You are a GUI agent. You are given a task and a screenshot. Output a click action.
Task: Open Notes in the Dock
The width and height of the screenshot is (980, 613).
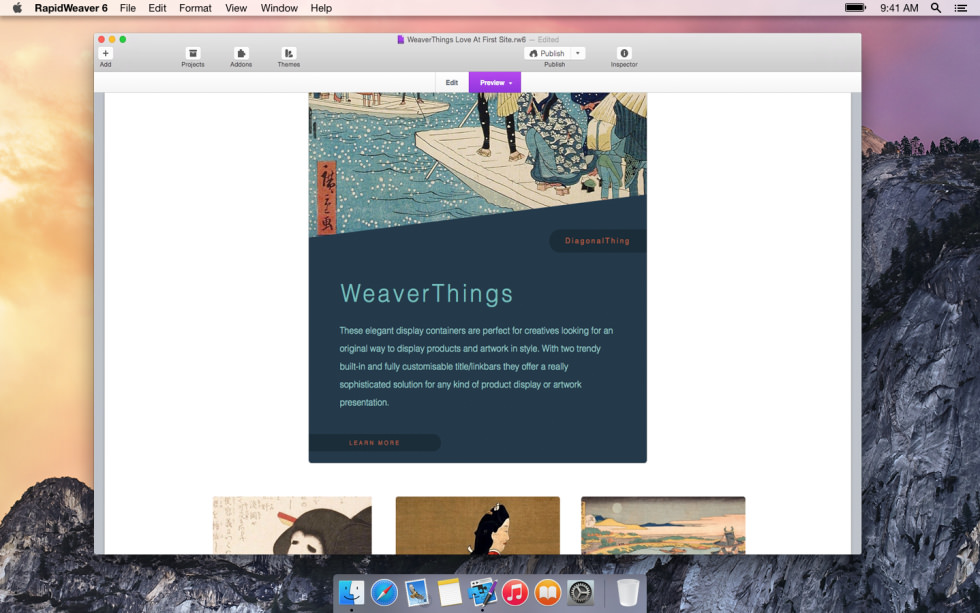[449, 592]
